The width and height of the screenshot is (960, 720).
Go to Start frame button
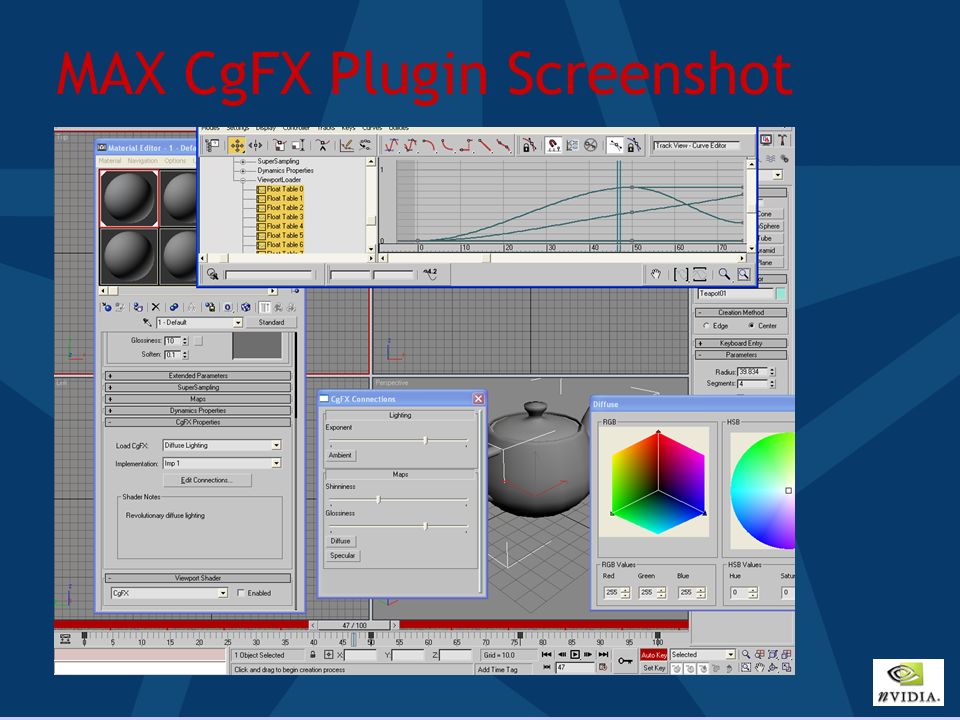tap(547, 654)
